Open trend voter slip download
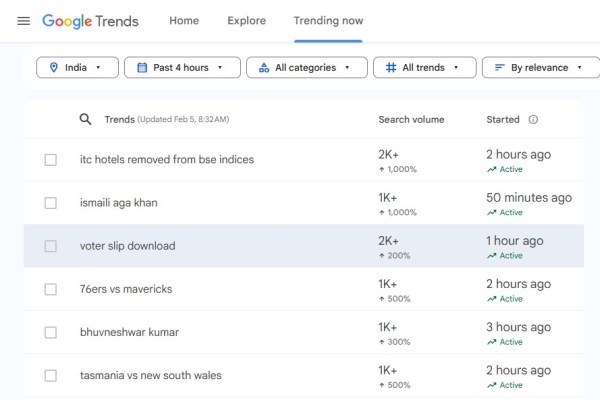The height and width of the screenshot is (400, 600). [127, 246]
